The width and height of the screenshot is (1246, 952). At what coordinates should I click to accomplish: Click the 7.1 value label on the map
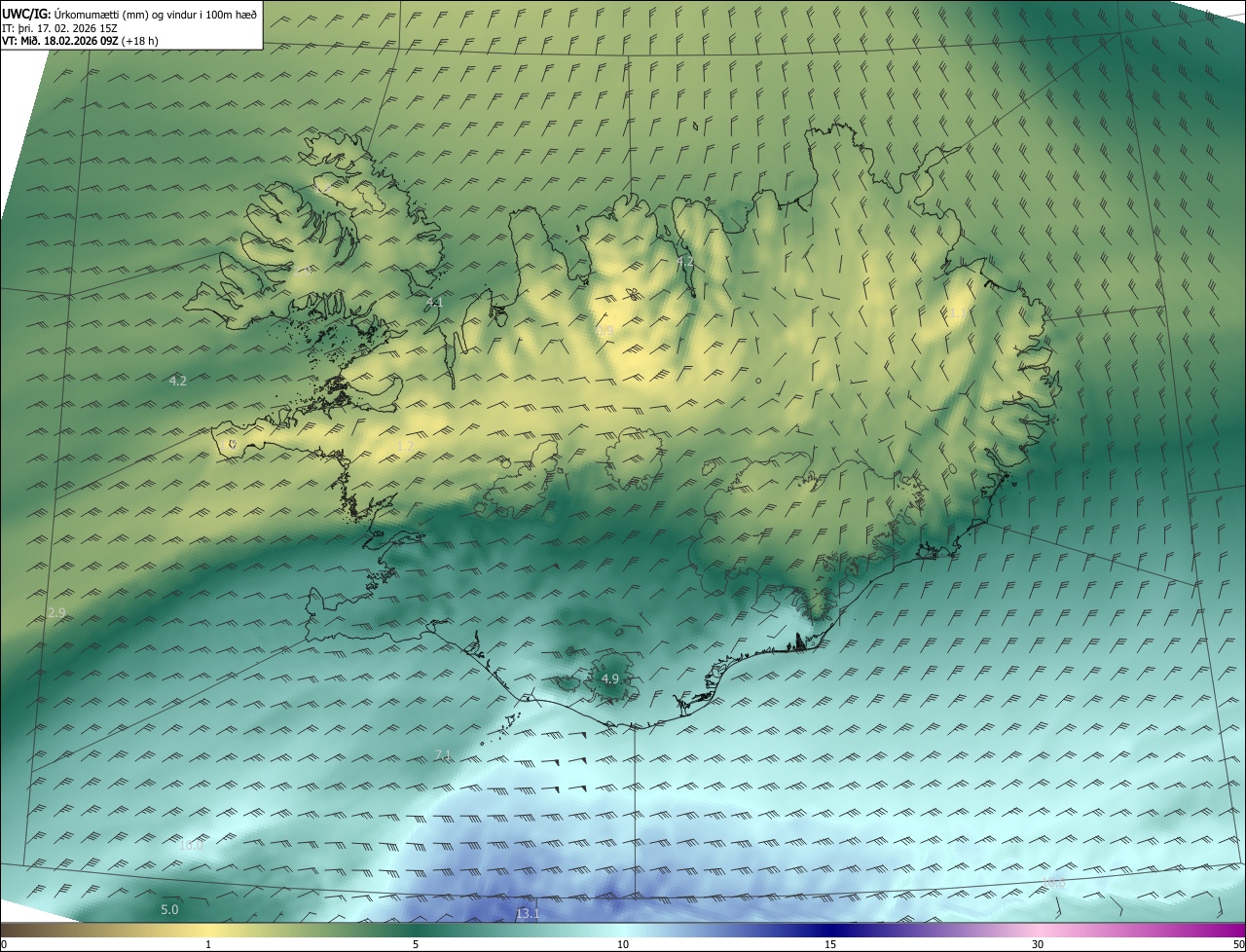click(443, 755)
